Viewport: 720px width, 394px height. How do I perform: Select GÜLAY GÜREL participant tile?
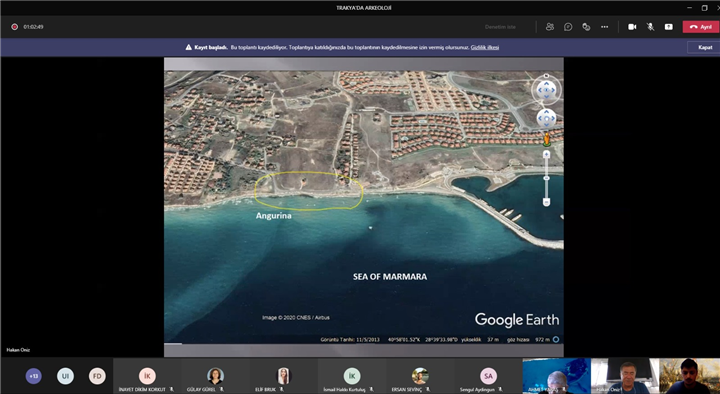click(x=215, y=376)
